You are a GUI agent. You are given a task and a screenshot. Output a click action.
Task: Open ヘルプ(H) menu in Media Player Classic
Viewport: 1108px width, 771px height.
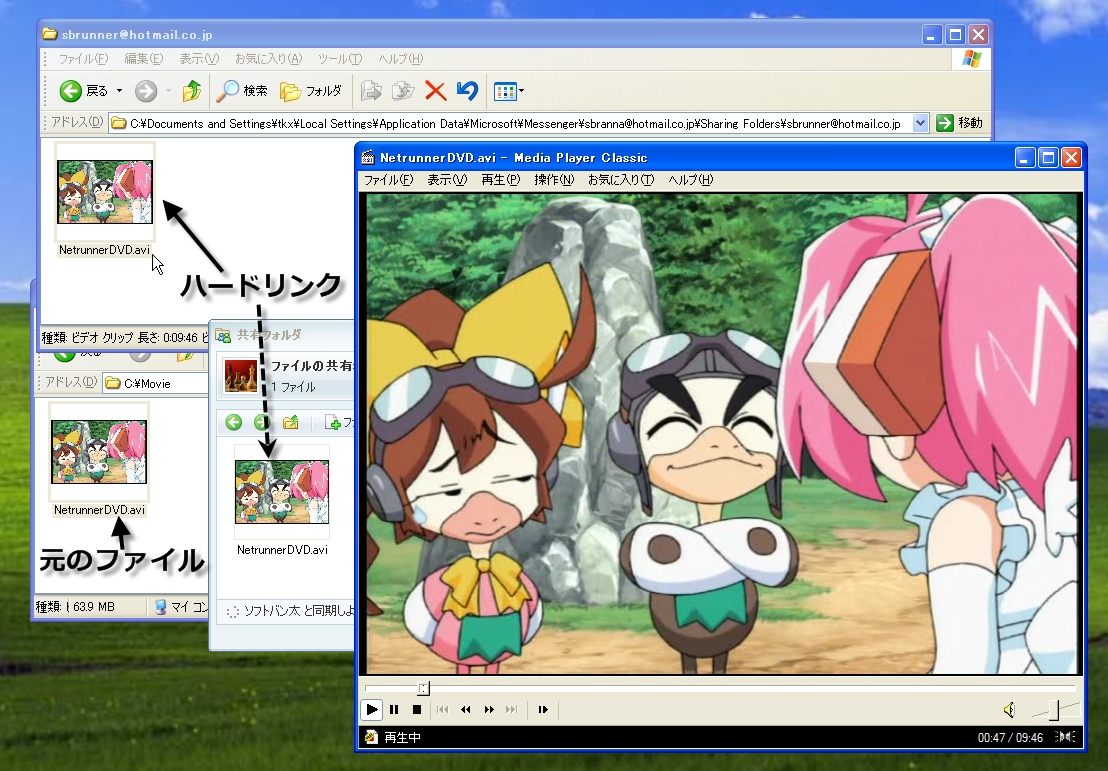tap(690, 179)
